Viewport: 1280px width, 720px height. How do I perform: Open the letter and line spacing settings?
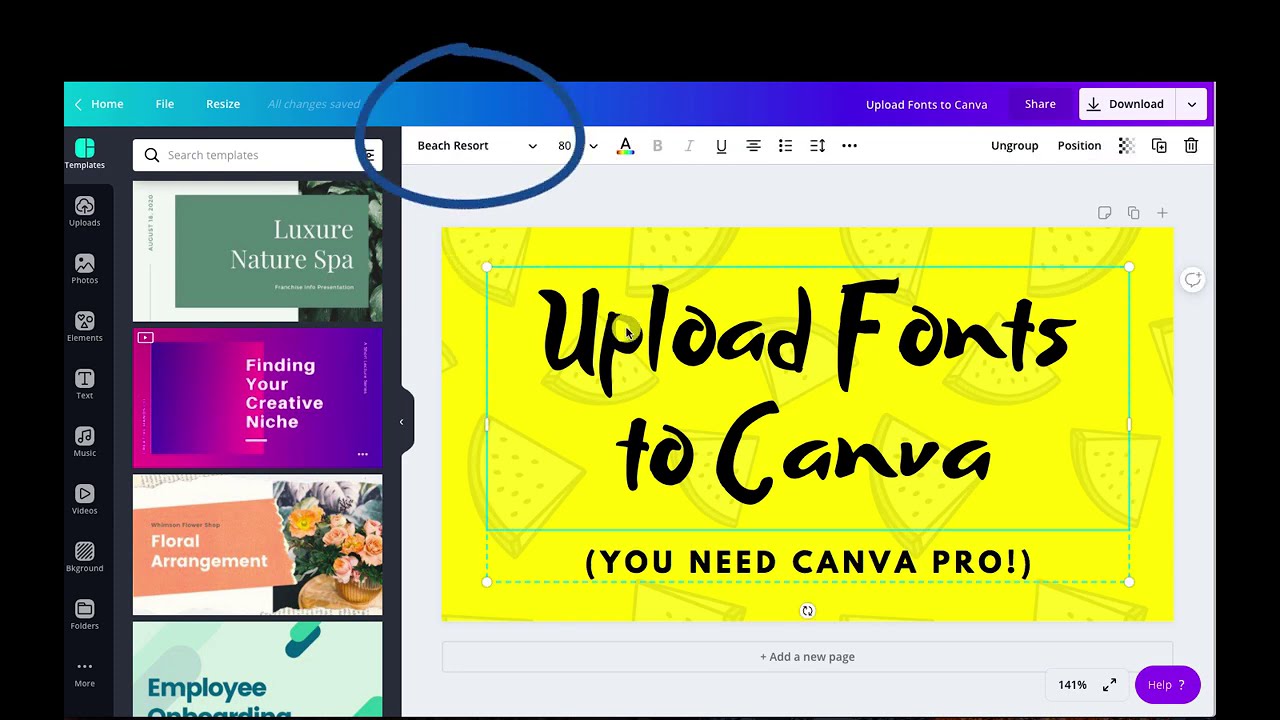pyautogui.click(x=817, y=146)
